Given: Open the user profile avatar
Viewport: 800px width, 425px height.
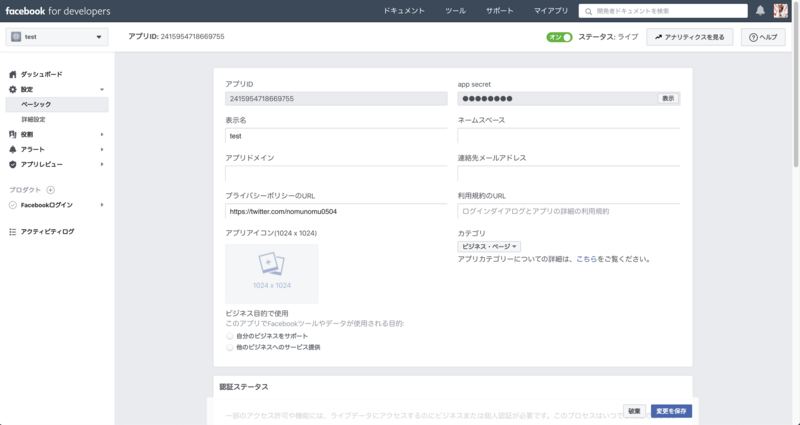Looking at the screenshot, I should [781, 11].
